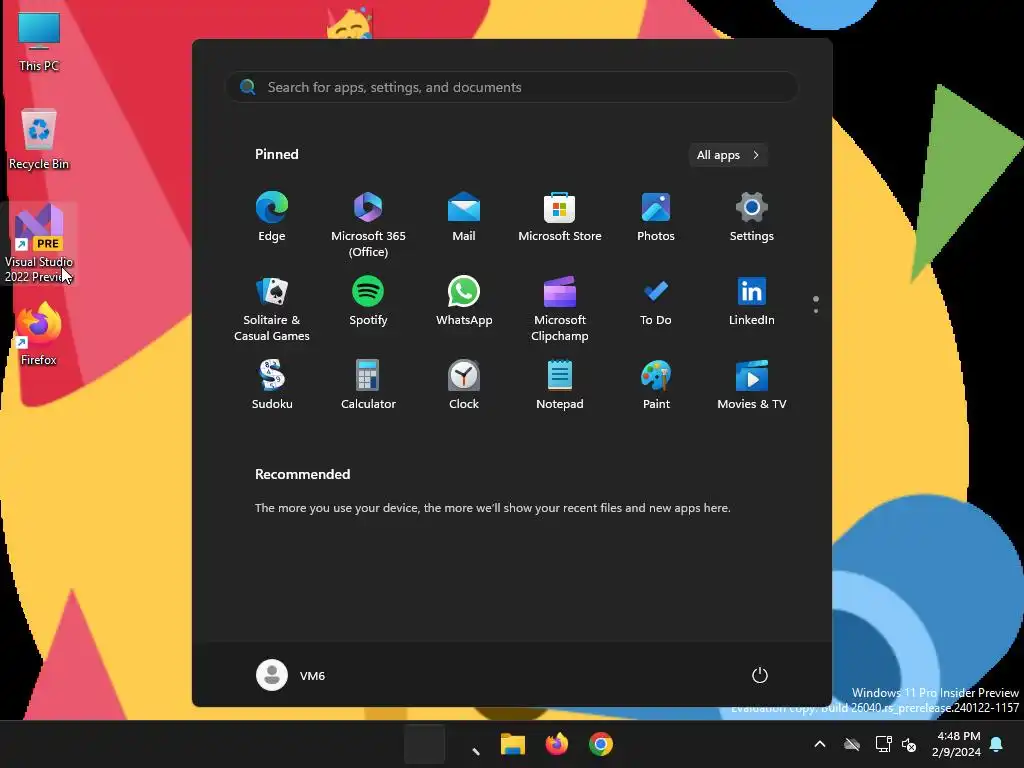The height and width of the screenshot is (768, 1024).
Task: Open Paint
Action: (x=656, y=385)
